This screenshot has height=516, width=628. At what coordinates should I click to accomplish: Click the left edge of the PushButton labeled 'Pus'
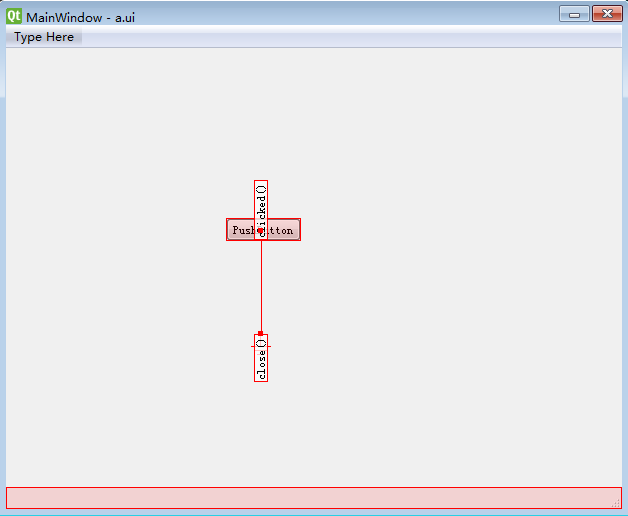238,230
